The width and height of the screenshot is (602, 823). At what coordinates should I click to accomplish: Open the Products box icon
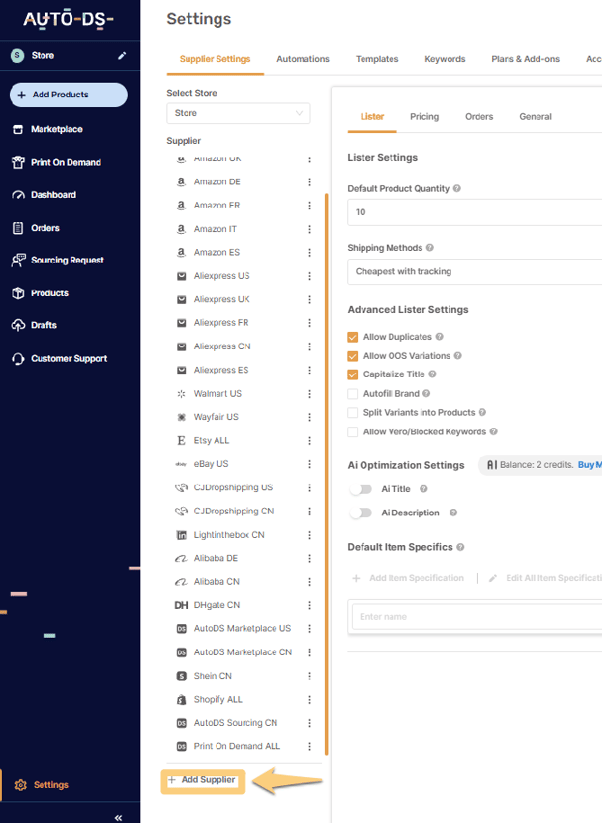[x=18, y=293]
